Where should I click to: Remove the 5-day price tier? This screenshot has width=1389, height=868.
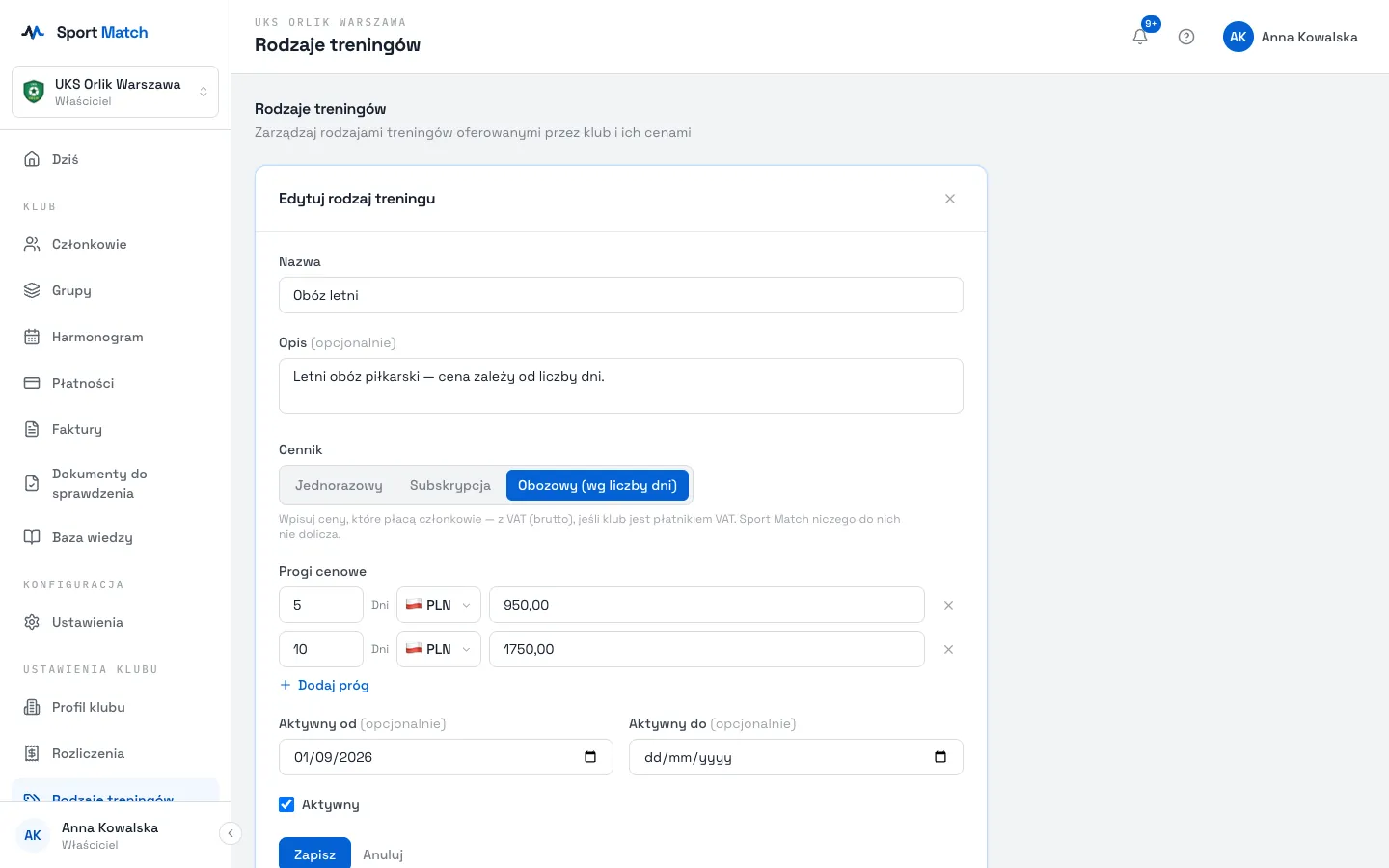coord(948,605)
